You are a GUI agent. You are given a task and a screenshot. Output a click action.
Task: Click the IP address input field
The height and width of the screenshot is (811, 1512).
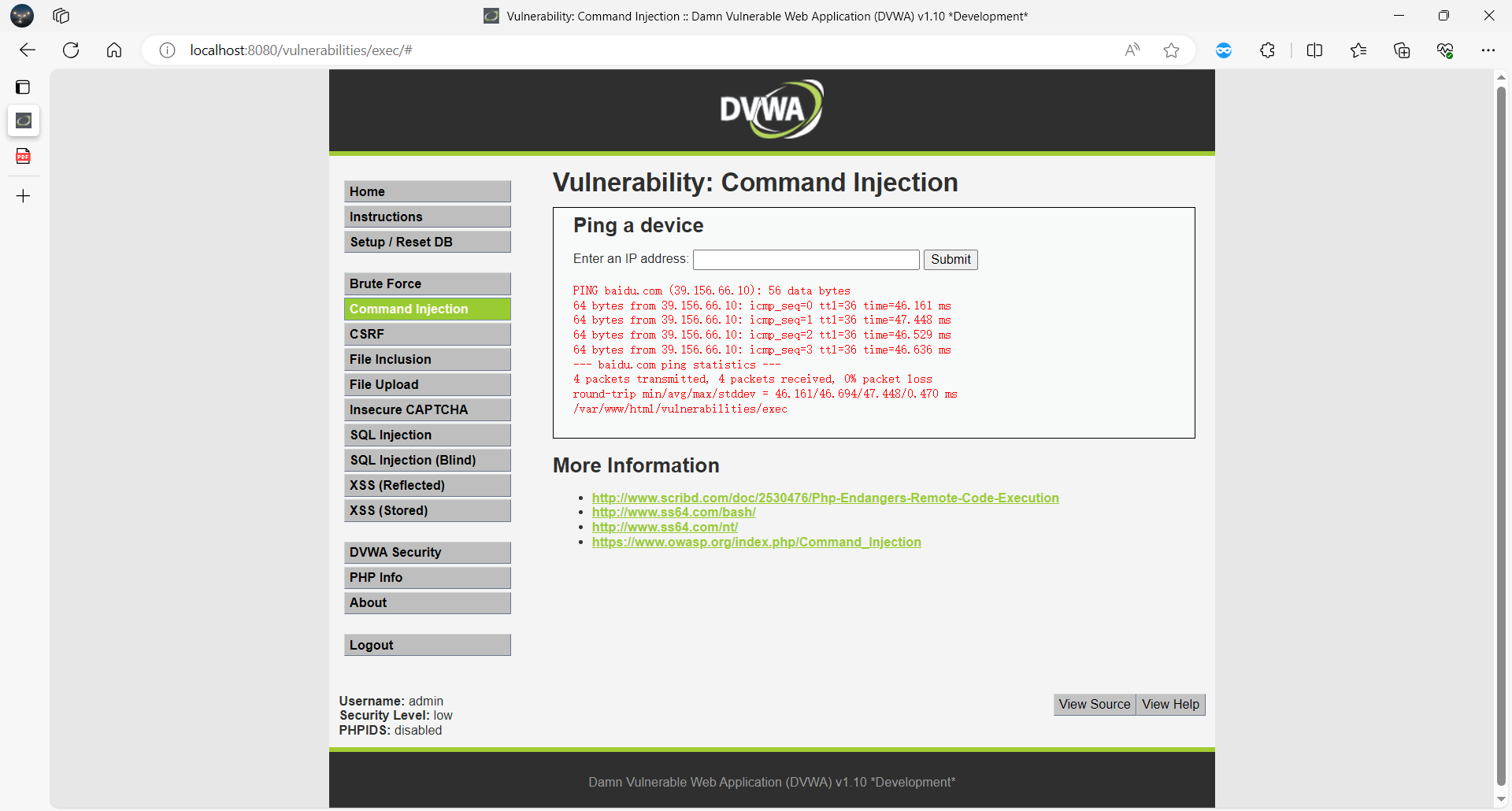(806, 260)
